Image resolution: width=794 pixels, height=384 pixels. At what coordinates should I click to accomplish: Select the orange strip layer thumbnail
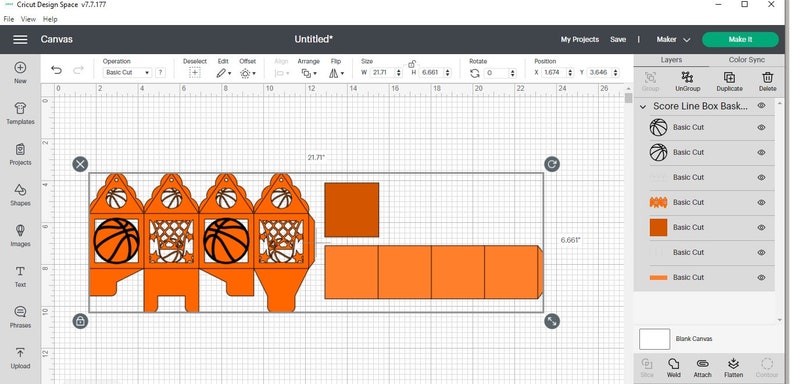pyautogui.click(x=658, y=278)
